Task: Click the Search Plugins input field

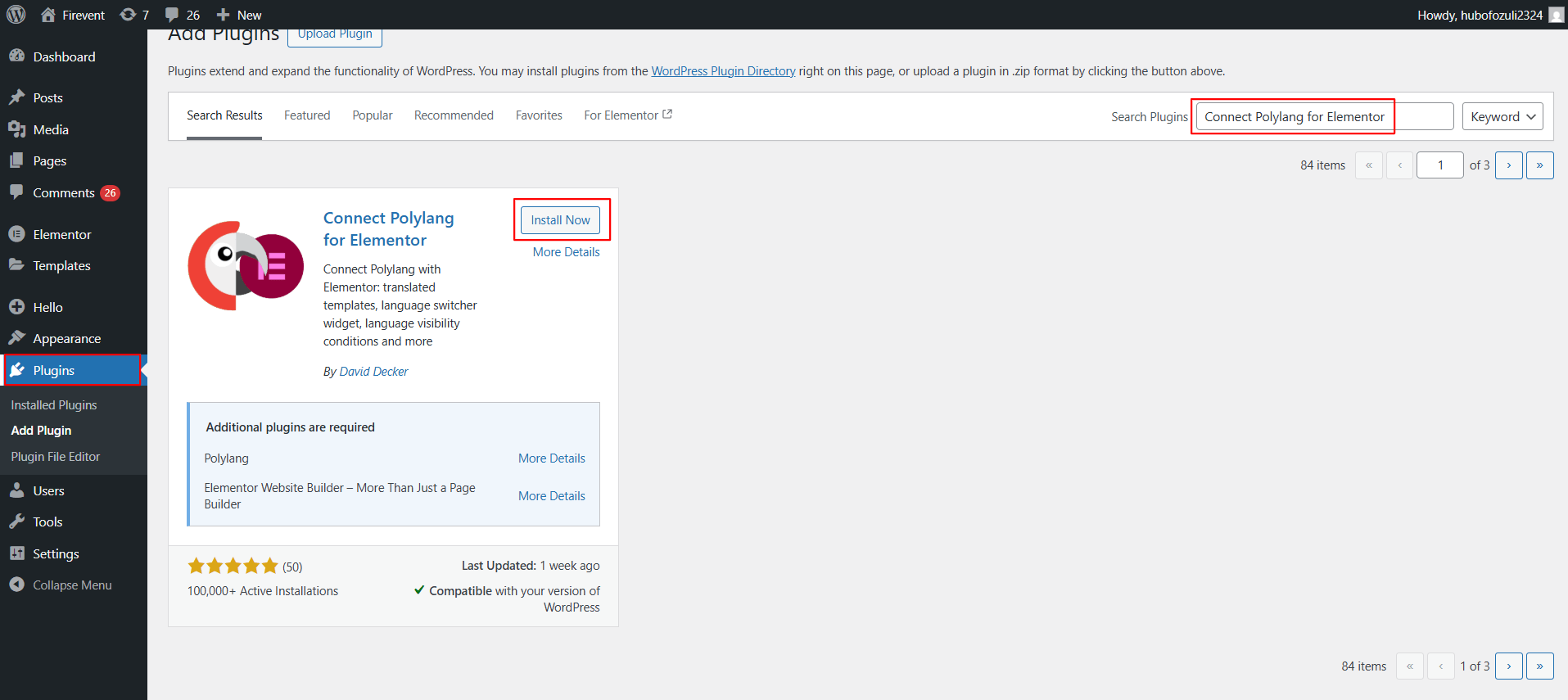Action: coord(1324,116)
